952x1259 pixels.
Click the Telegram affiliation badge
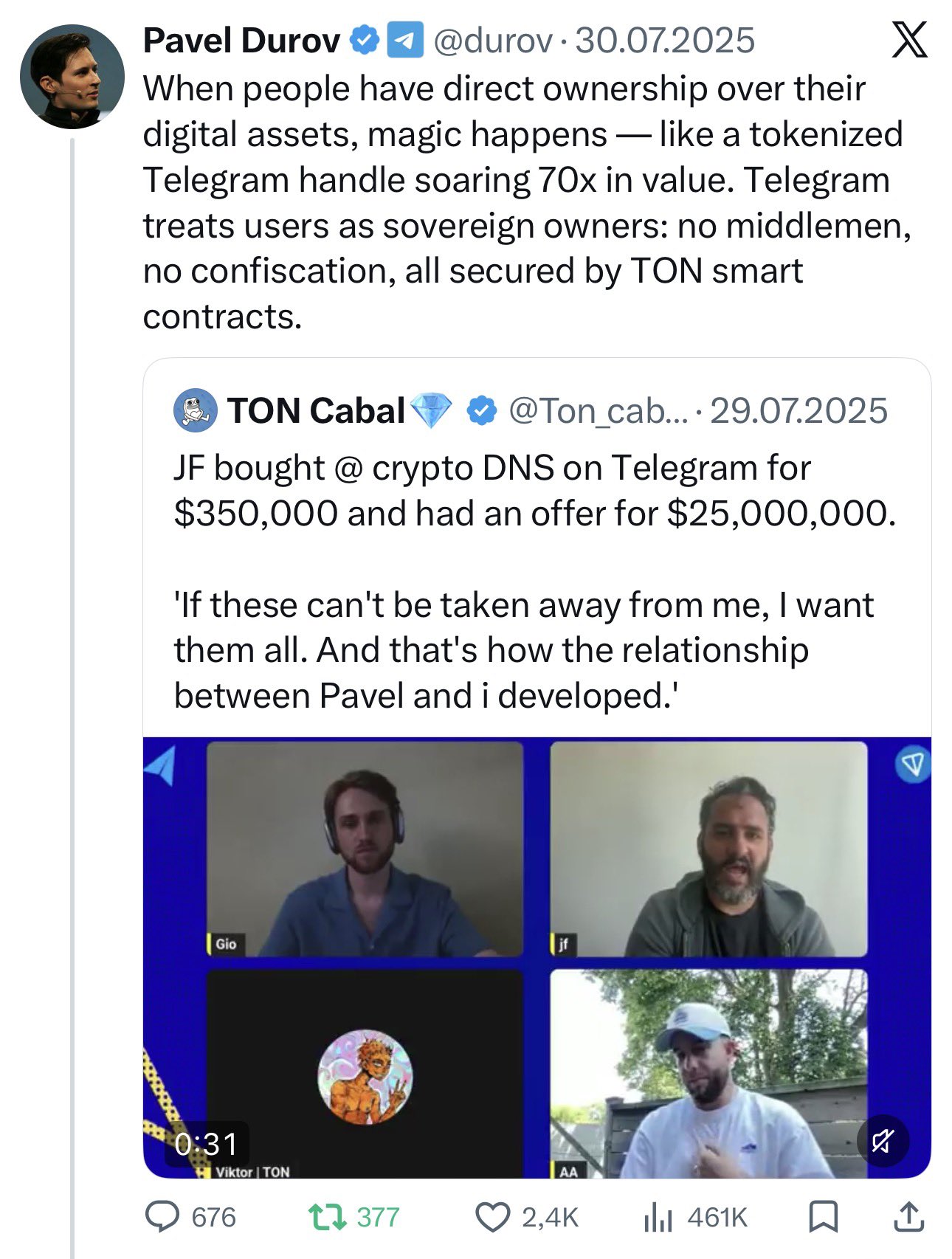point(405,40)
